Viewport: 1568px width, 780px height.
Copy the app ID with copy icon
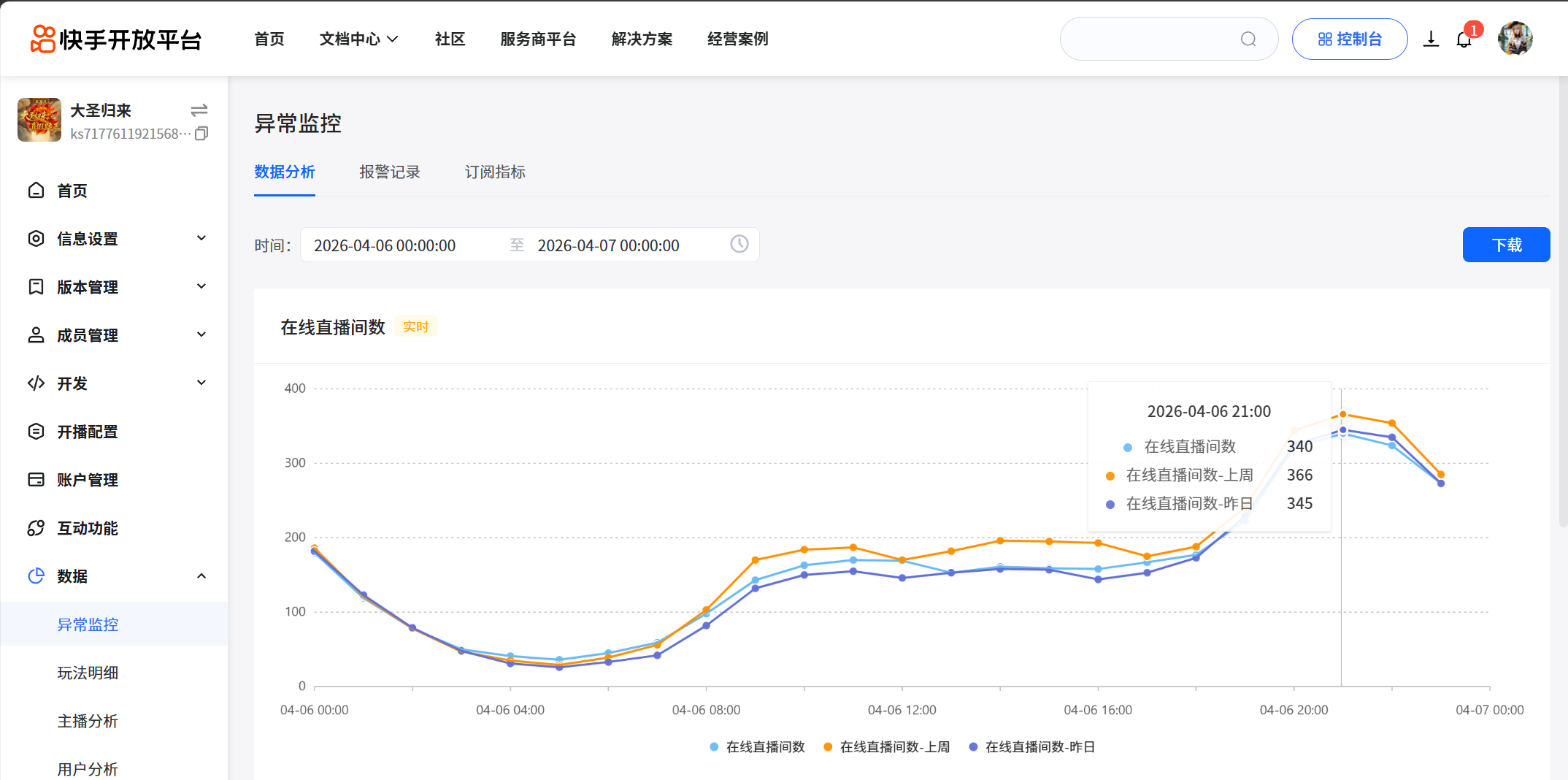(x=201, y=134)
